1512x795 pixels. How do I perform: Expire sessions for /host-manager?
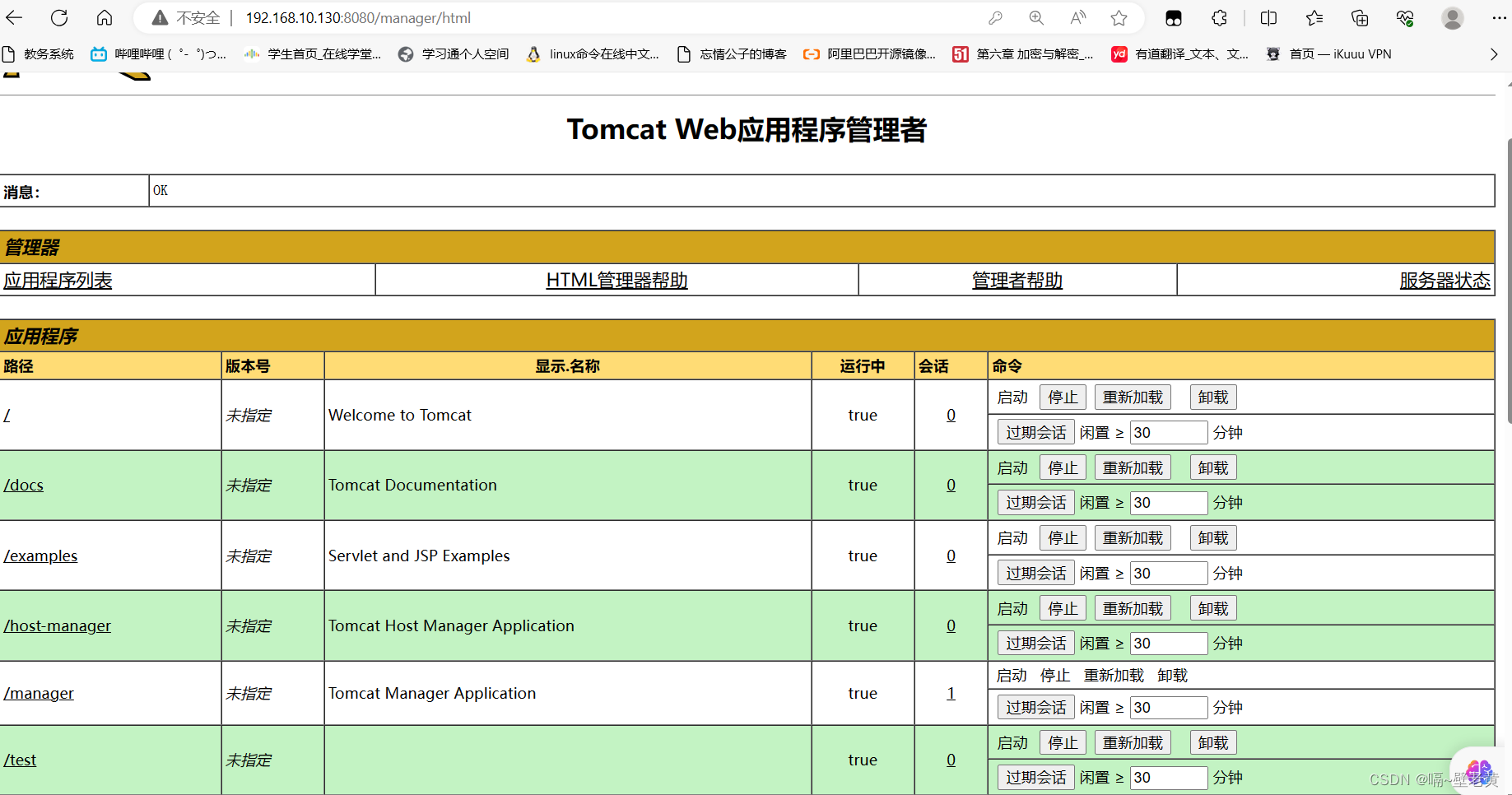point(1035,644)
